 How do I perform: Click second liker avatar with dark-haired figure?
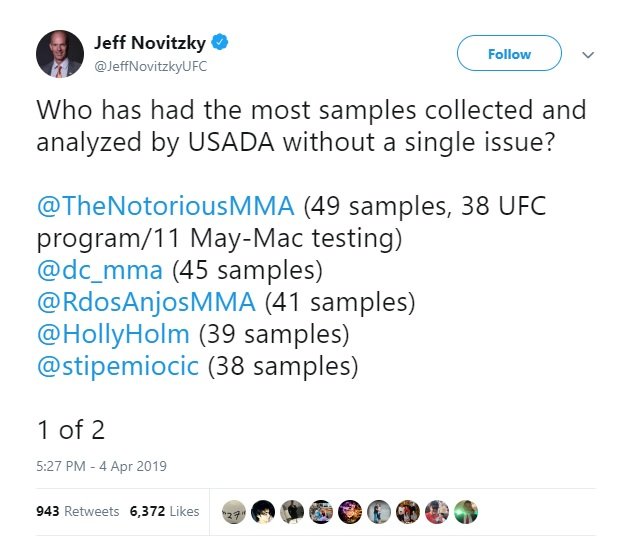[x=263, y=511]
